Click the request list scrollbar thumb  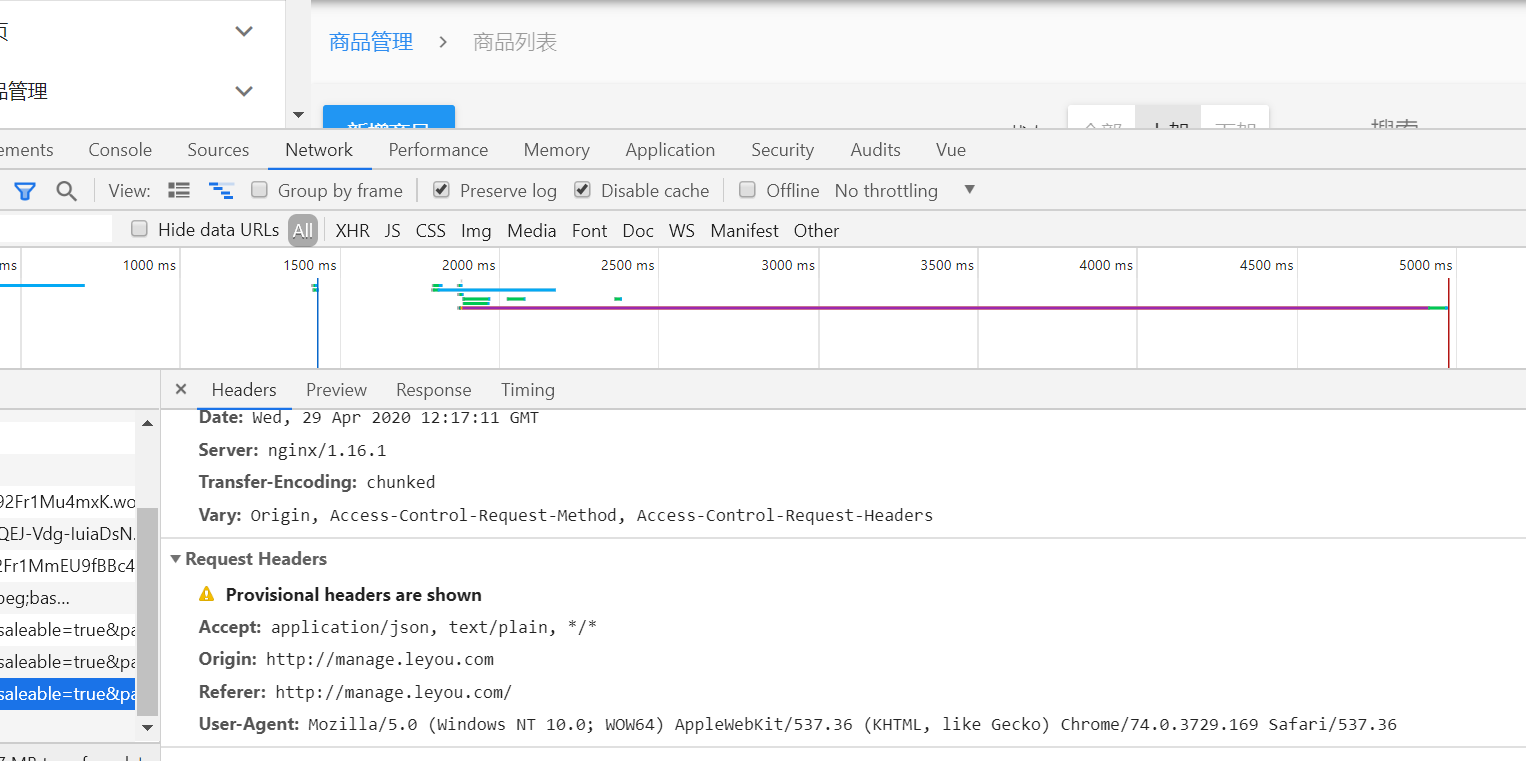tap(147, 612)
